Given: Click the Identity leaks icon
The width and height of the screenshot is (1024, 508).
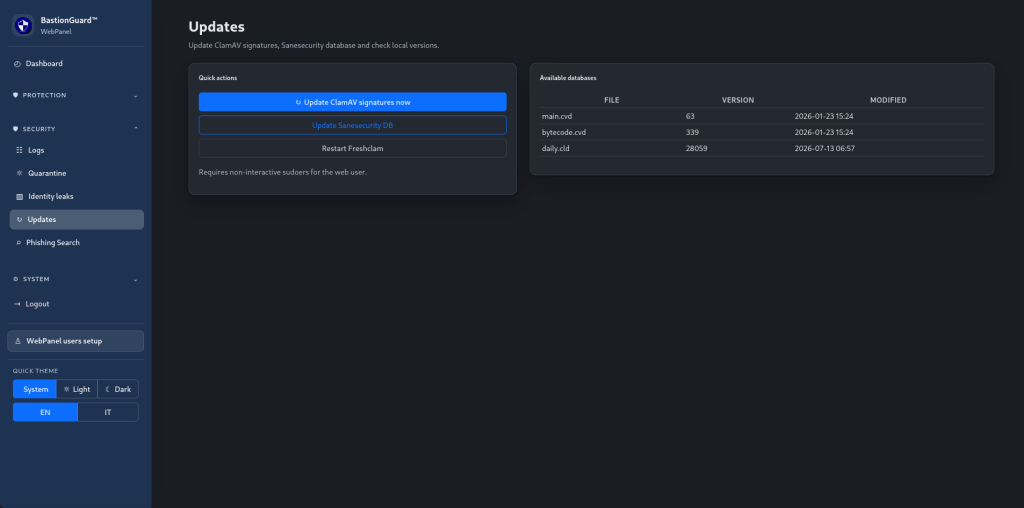Looking at the screenshot, I should point(19,197).
